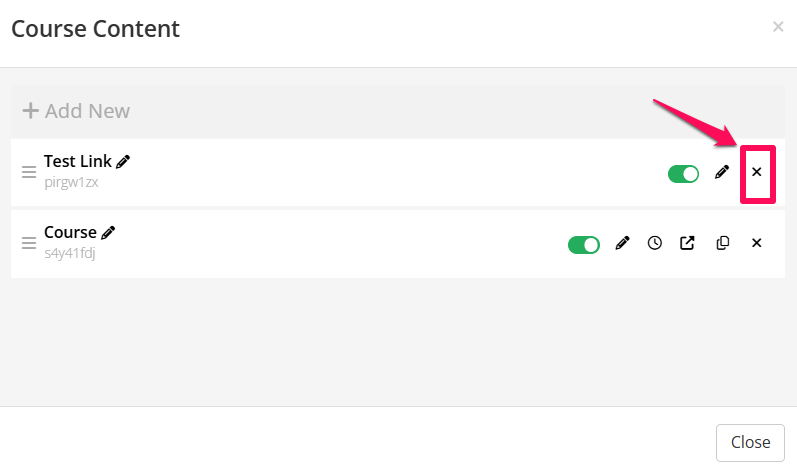Click the Course ID s4y41fdj
This screenshot has width=797, height=472.
pos(69,253)
